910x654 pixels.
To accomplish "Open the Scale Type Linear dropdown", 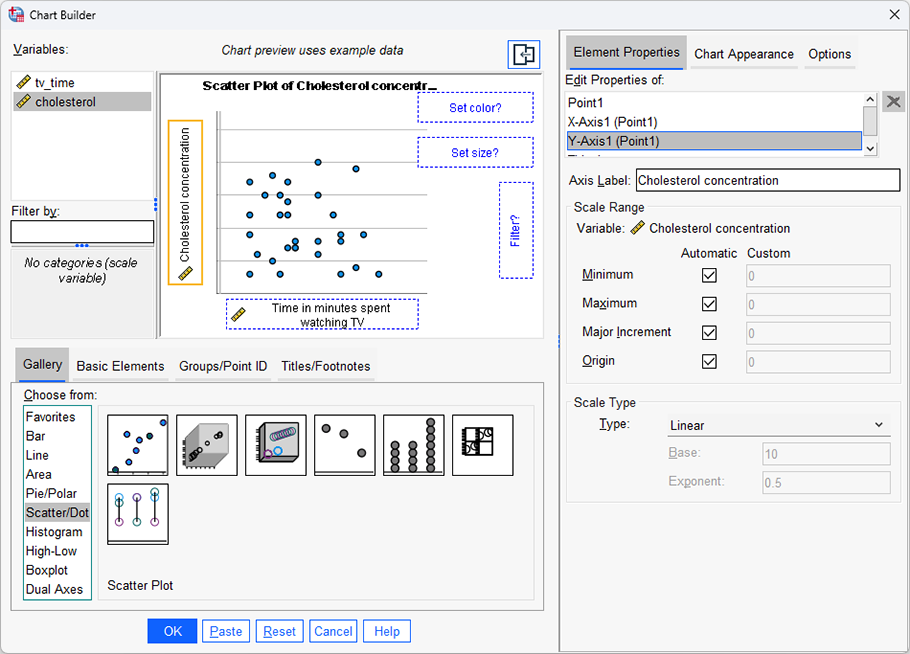I will [x=778, y=424].
